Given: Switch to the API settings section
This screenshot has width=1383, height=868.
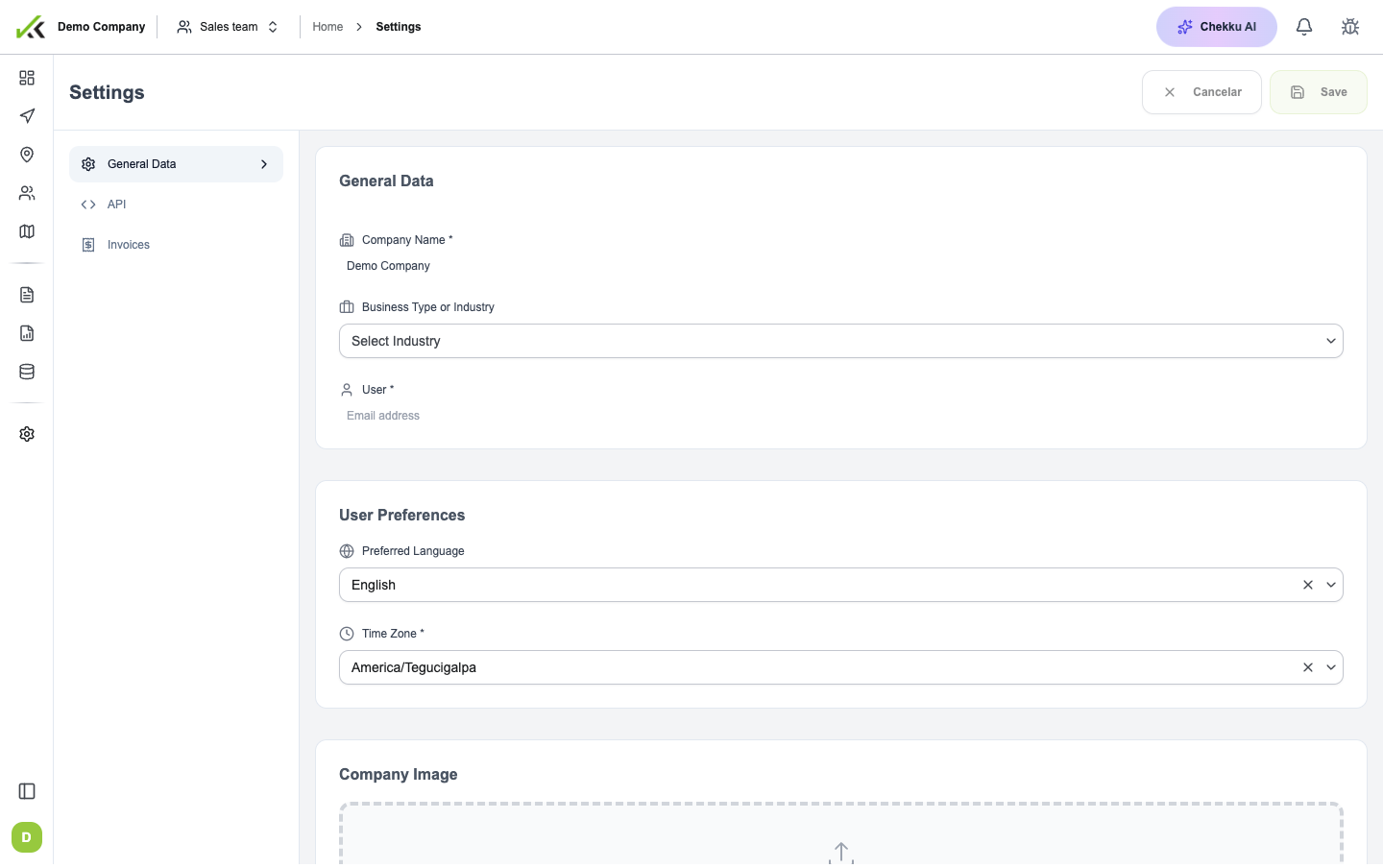Looking at the screenshot, I should click(x=176, y=205).
